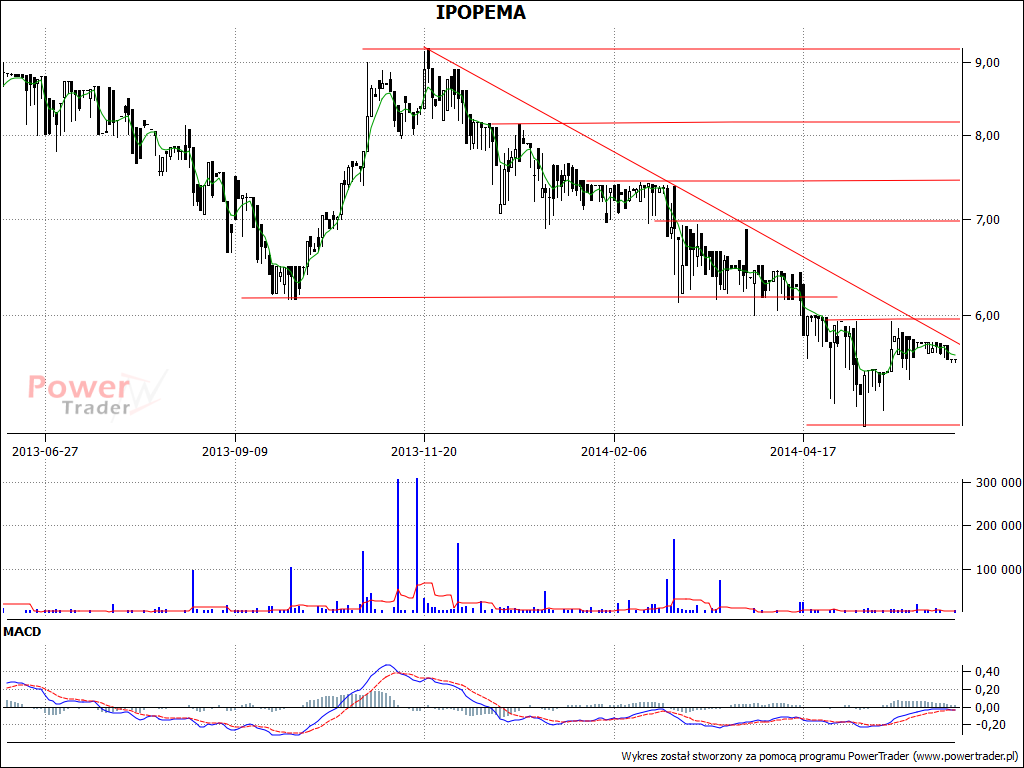The height and width of the screenshot is (768, 1024).
Task: Click the 2013-11-20 date label
Action: coord(424,451)
